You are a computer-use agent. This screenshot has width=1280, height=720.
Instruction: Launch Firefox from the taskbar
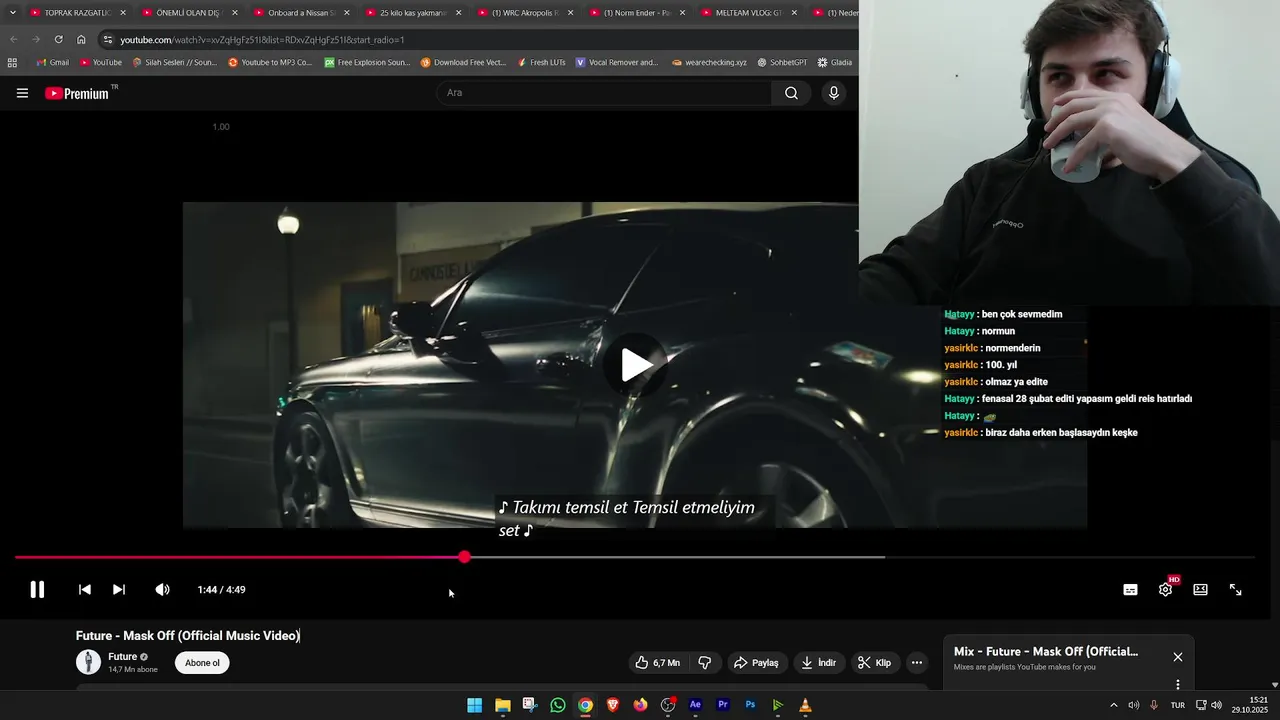(640, 705)
